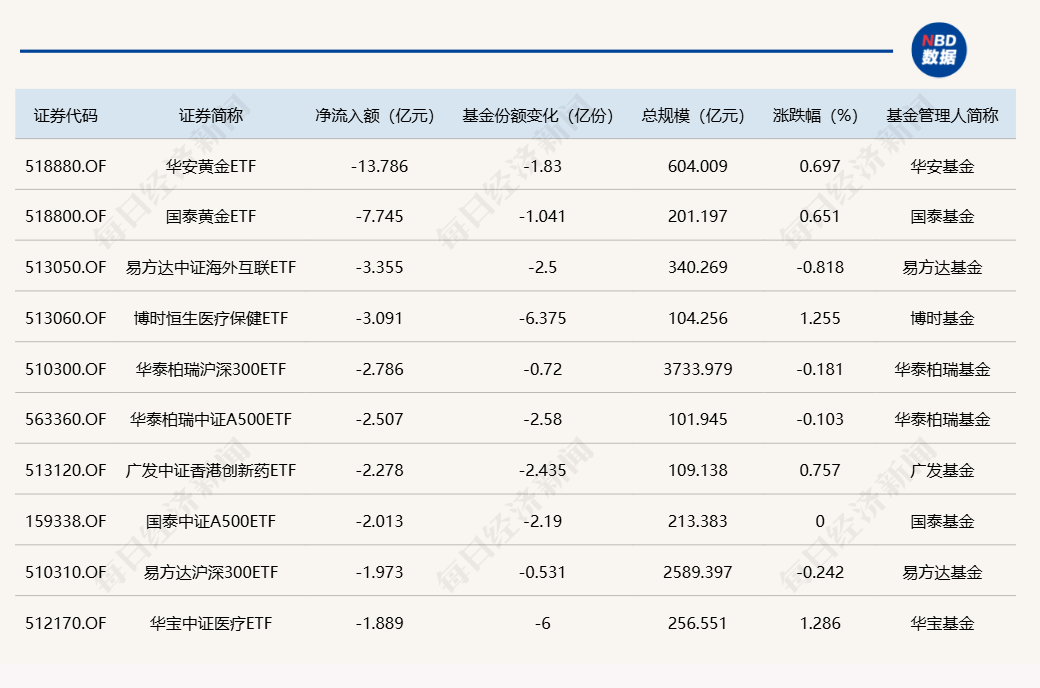
Task: Click the 易方达中证海外互联ETF name cell
Action: click(x=211, y=267)
